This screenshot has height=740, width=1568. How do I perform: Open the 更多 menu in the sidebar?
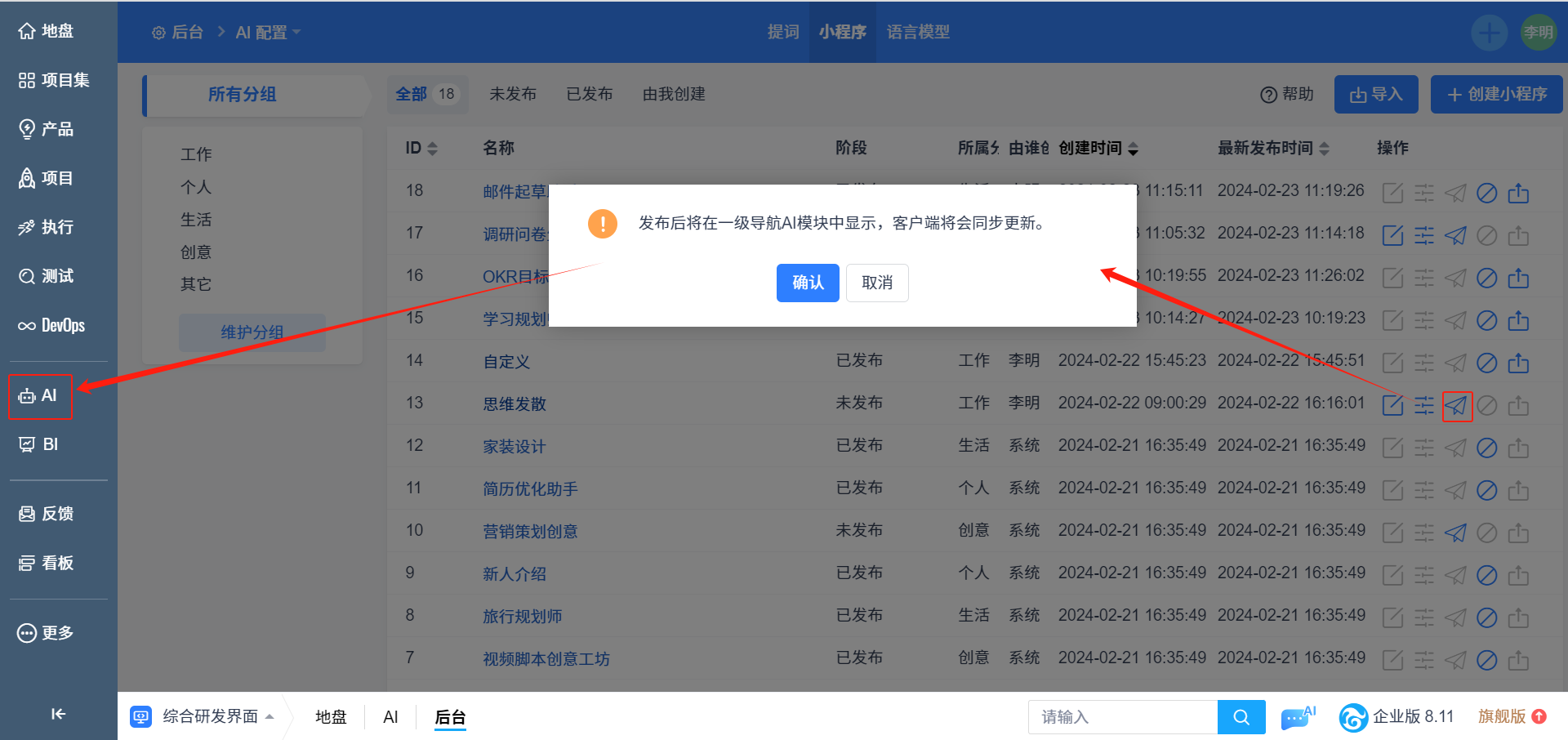click(x=47, y=633)
